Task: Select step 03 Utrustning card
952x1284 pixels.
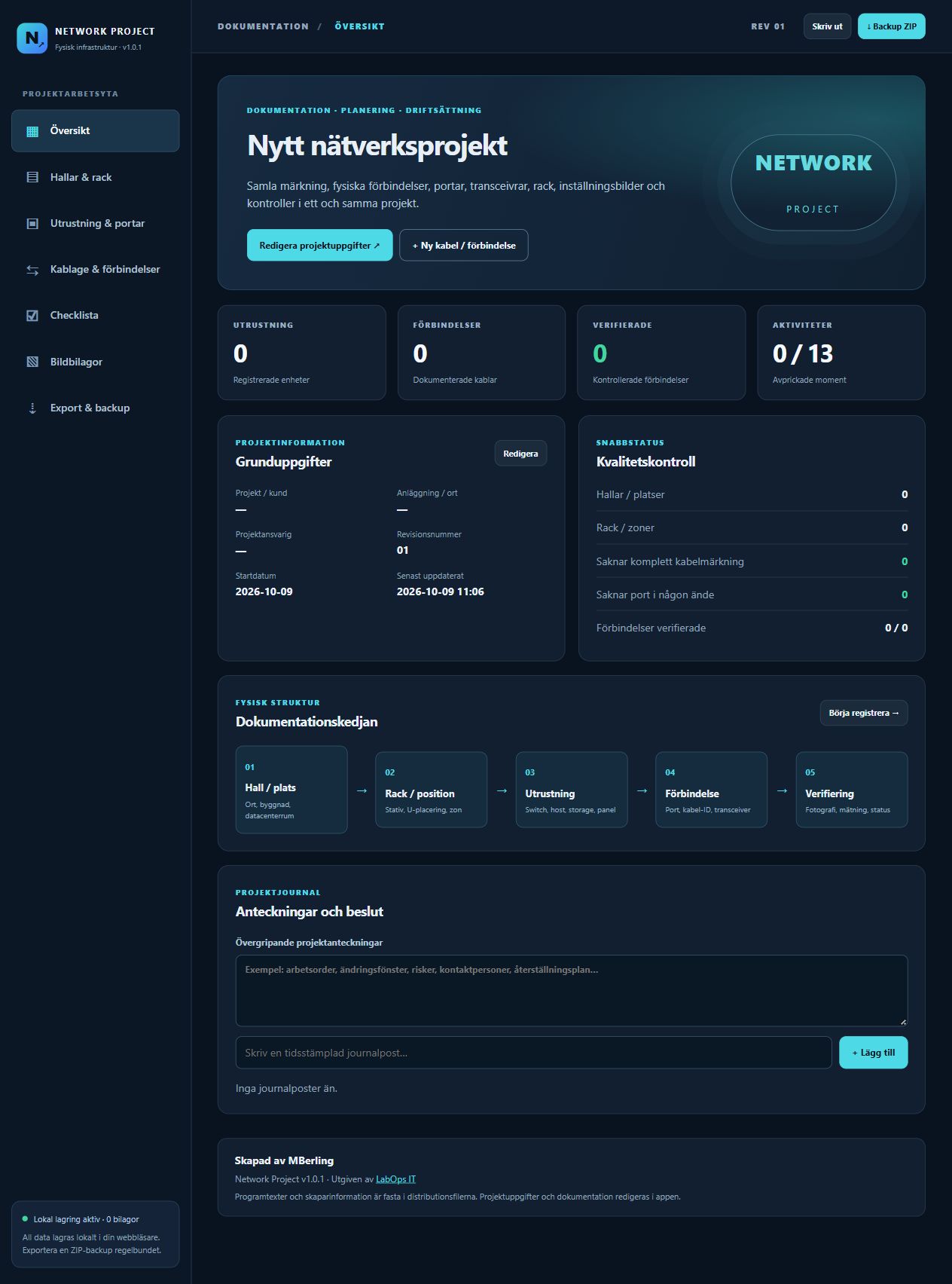Action: pos(572,790)
